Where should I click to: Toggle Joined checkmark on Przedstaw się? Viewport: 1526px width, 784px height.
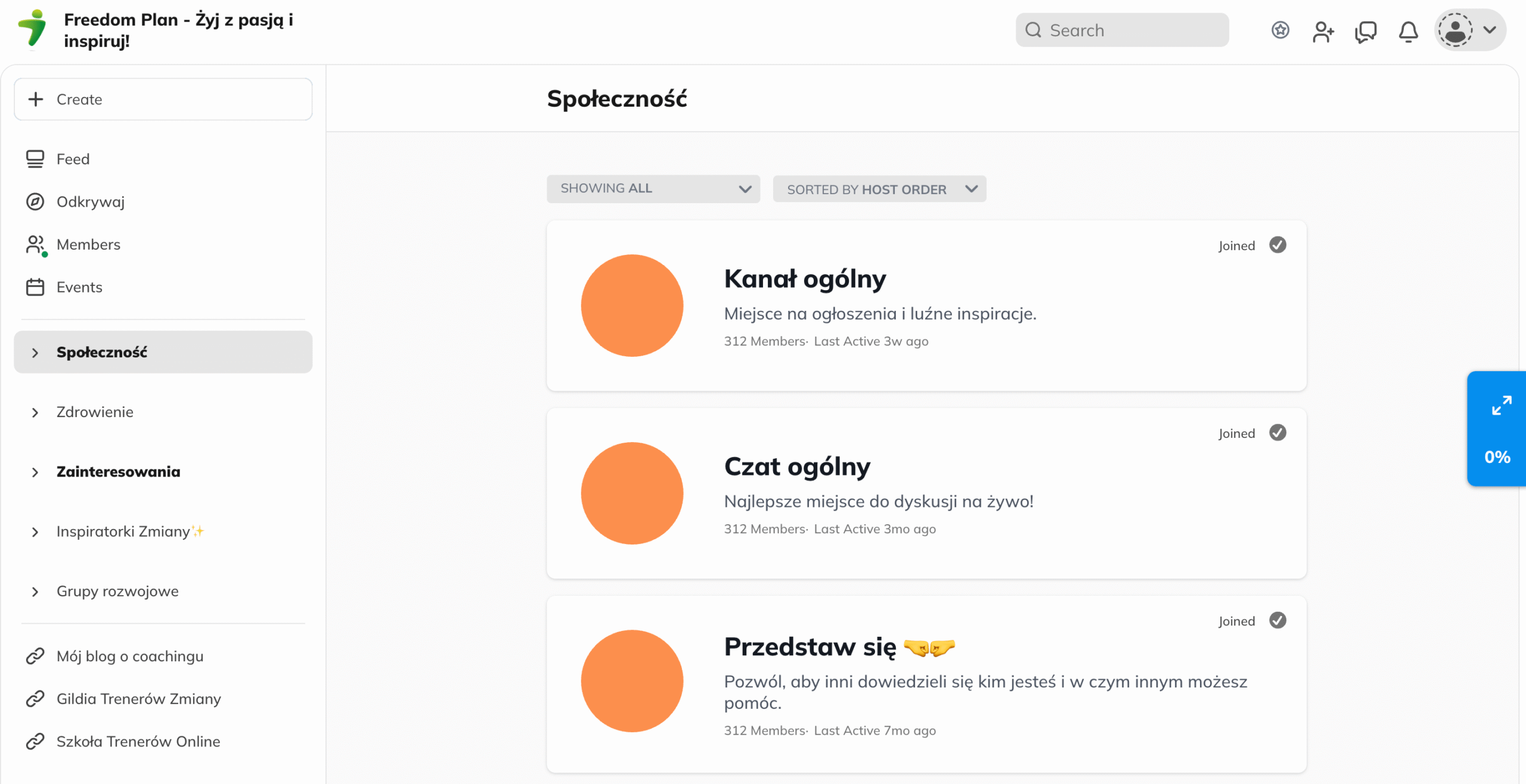[1277, 620]
